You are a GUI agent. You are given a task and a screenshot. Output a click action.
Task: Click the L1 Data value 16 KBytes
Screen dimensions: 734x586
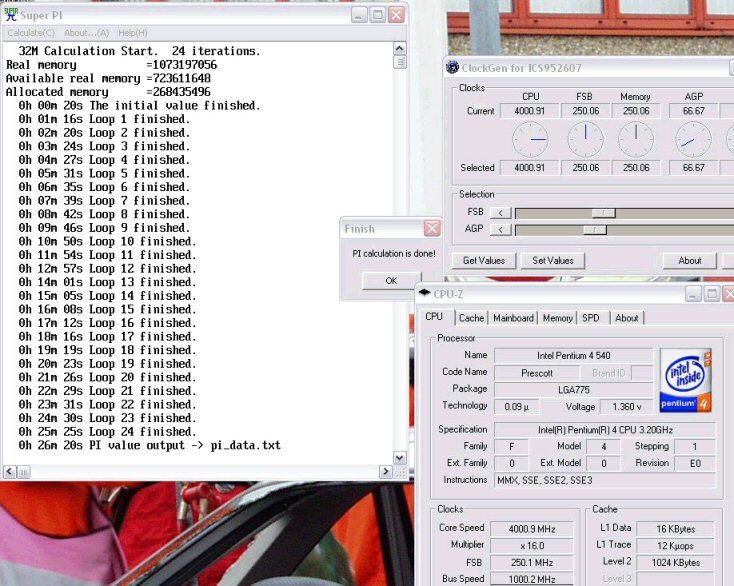(x=675, y=529)
